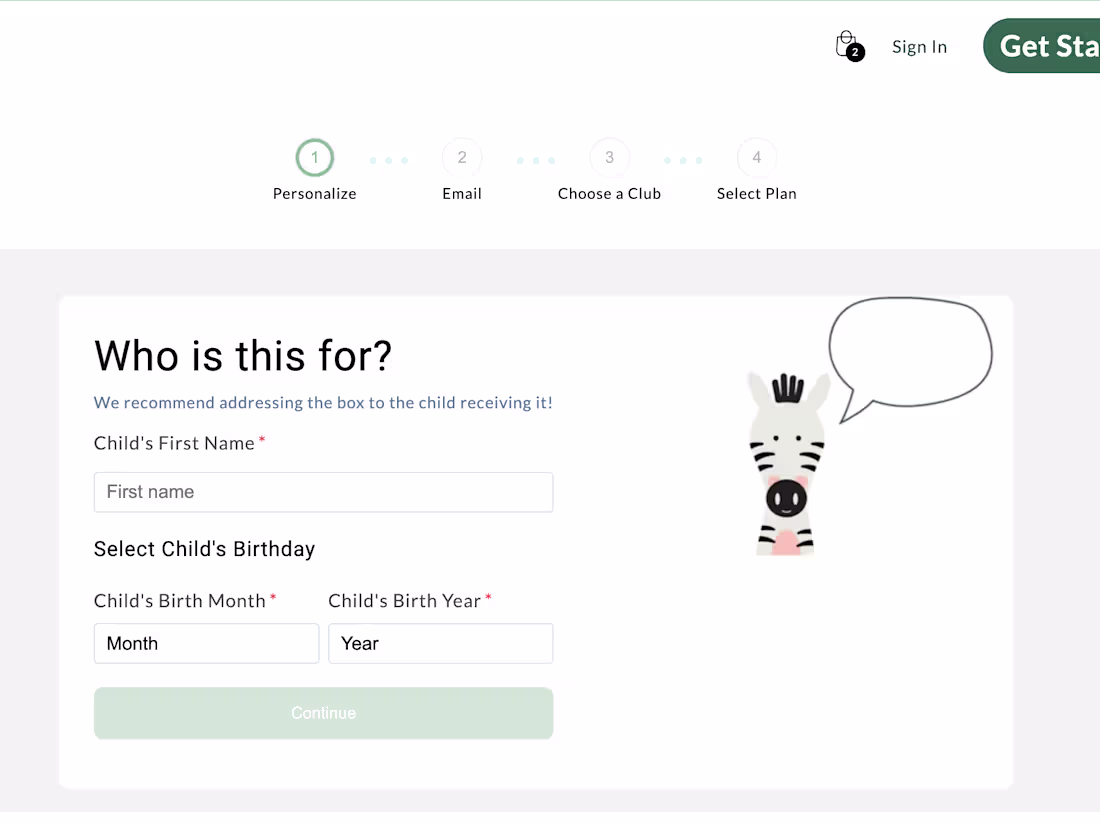Click the First name input field
1100x825 pixels.
[x=323, y=492]
